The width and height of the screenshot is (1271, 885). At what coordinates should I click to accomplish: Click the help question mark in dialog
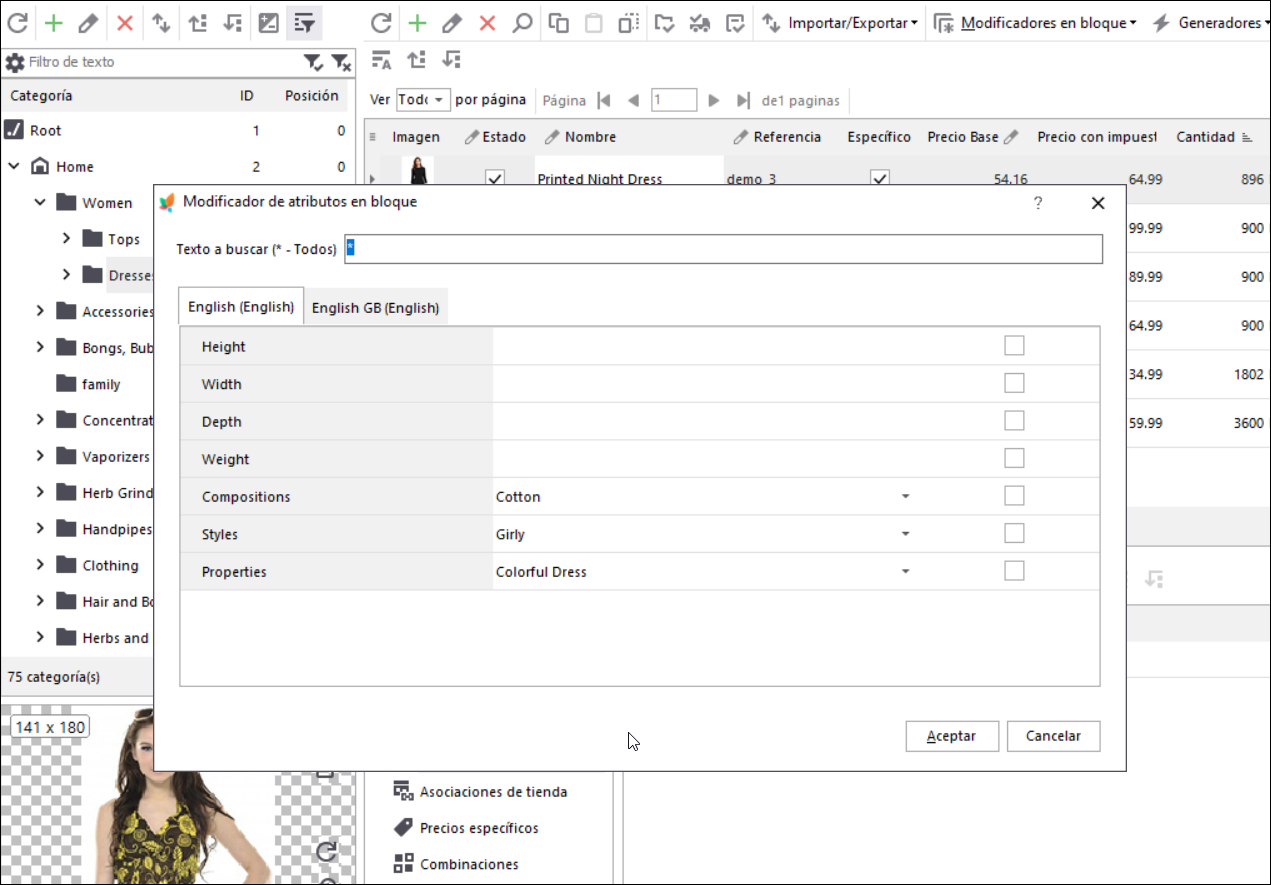(x=1038, y=203)
